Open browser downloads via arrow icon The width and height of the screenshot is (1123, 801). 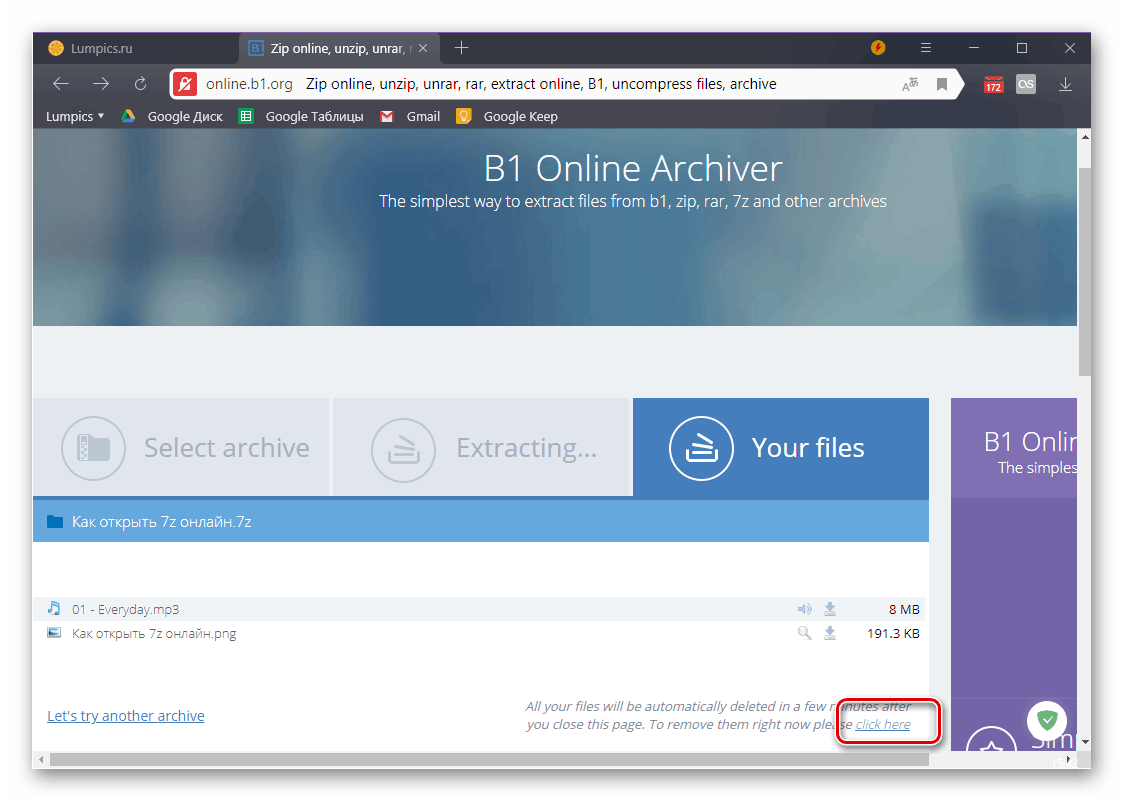click(1065, 84)
